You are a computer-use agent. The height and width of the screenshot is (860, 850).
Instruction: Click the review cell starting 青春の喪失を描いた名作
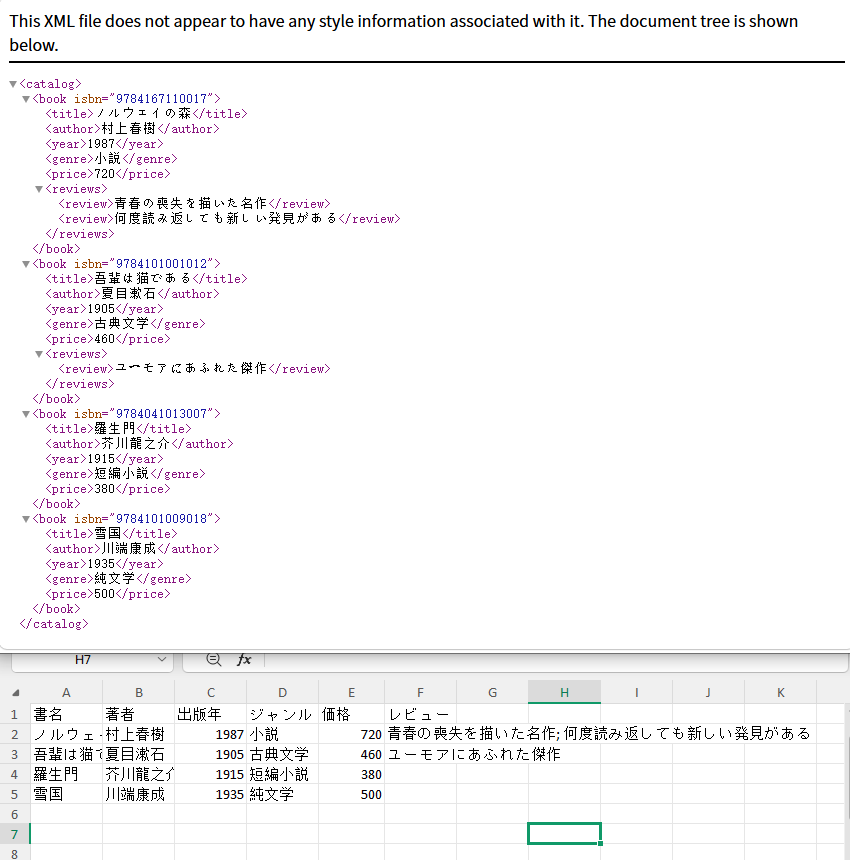[x=421, y=734]
